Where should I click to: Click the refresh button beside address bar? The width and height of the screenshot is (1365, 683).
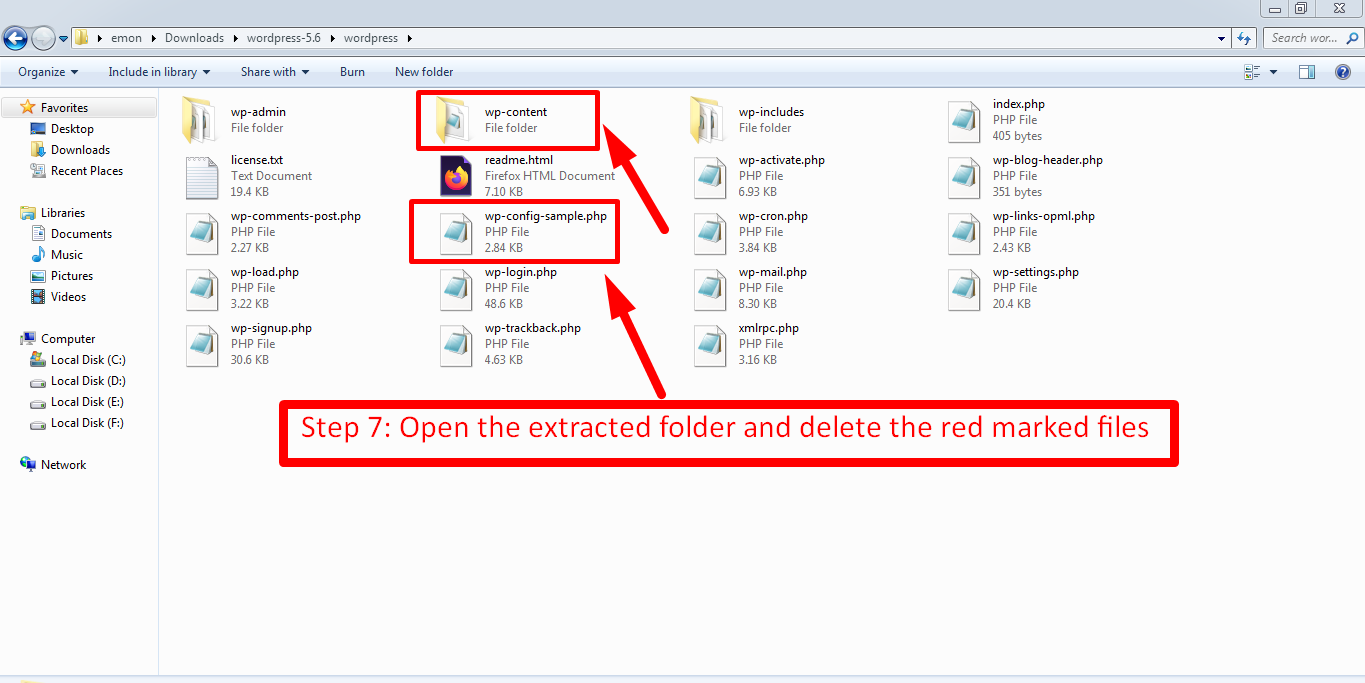pyautogui.click(x=1245, y=38)
